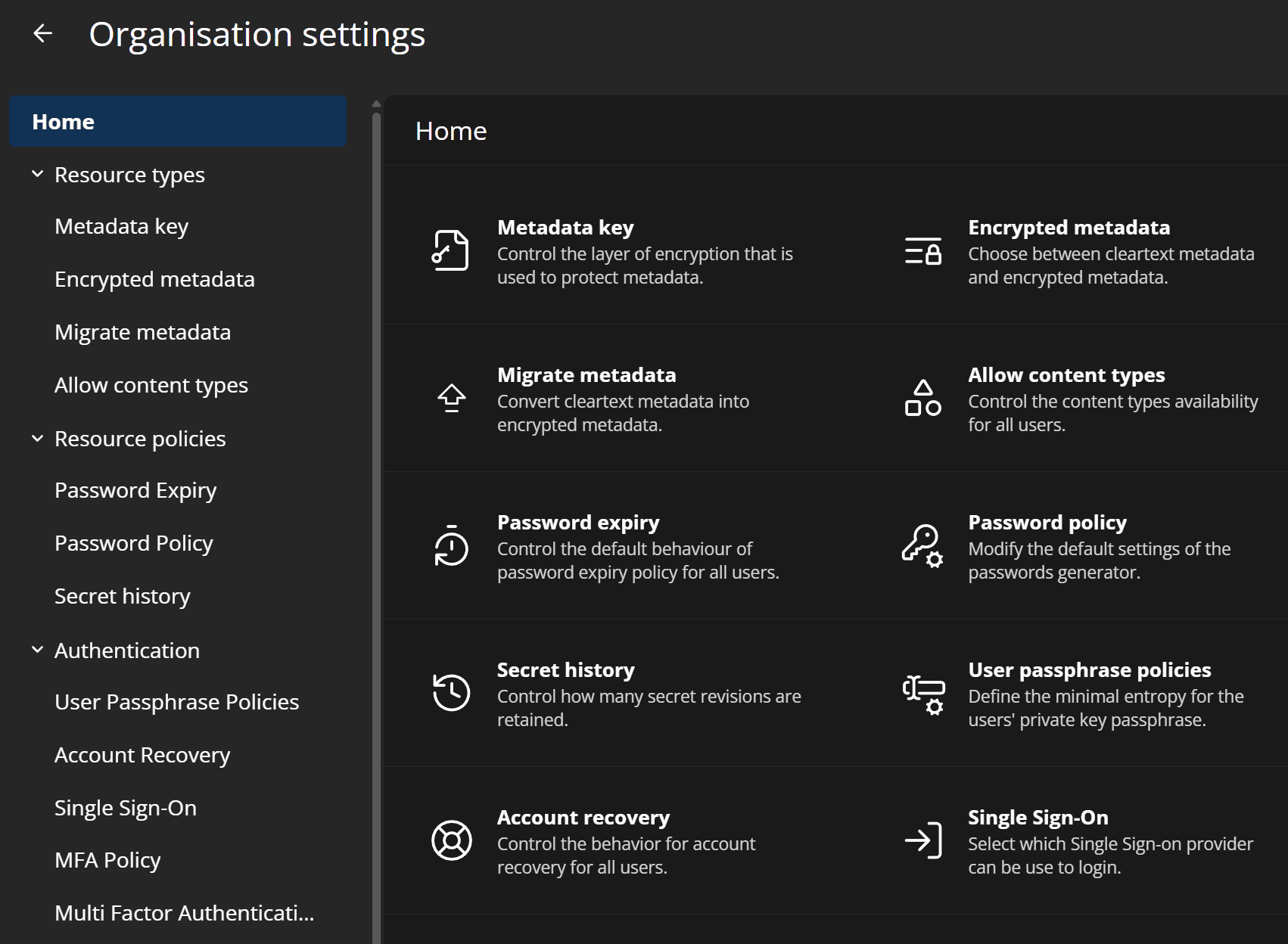Click the Encrypted metadata lock icon

click(922, 252)
